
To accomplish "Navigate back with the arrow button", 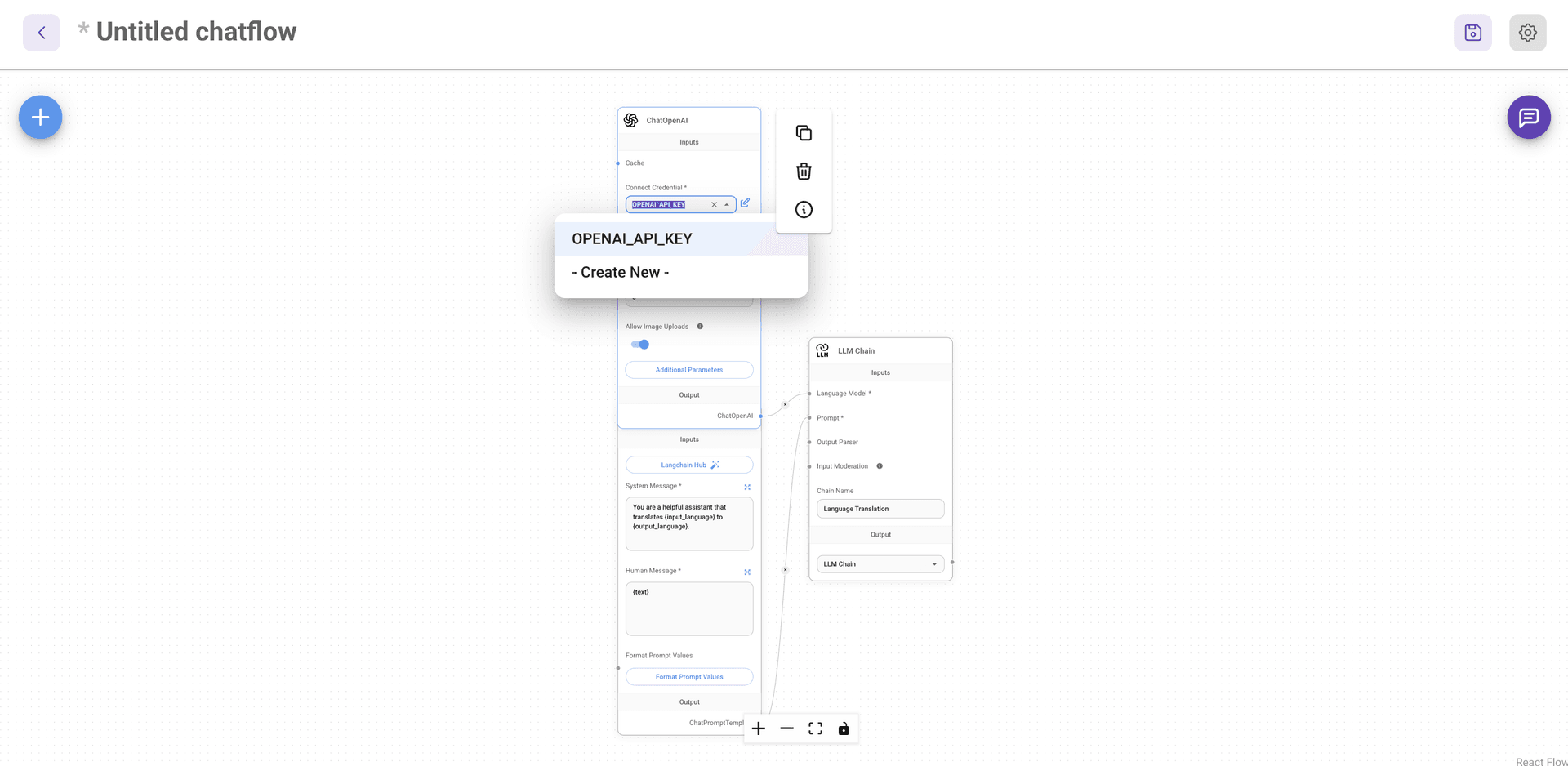I will point(40,33).
